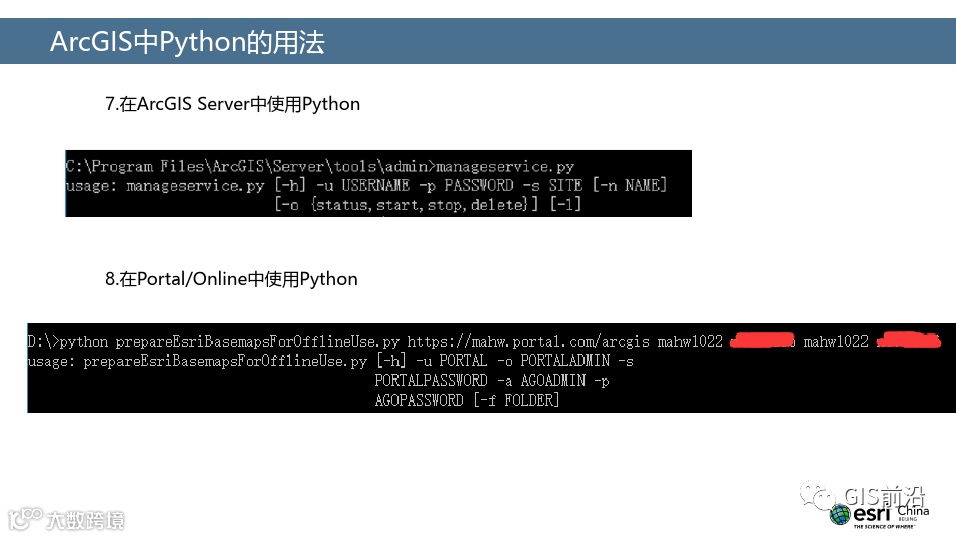
Task: Click the GIS前沿 watermark text
Action: click(x=884, y=497)
